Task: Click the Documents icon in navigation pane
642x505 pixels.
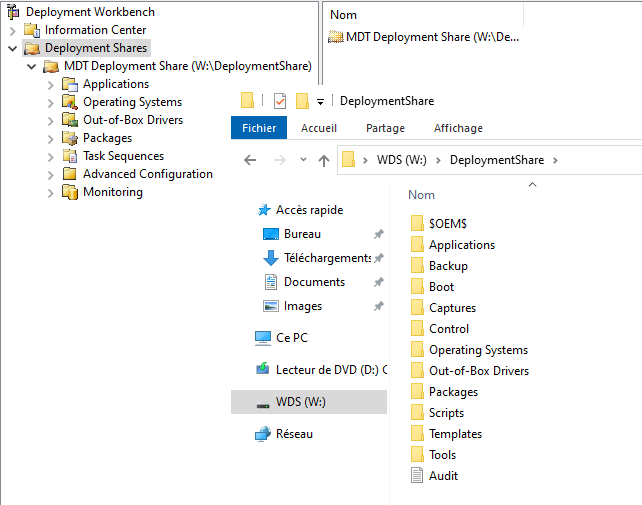Action: [x=271, y=282]
